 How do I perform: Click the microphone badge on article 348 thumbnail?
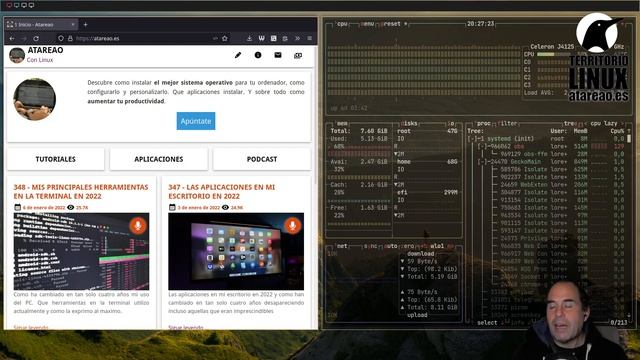138,225
